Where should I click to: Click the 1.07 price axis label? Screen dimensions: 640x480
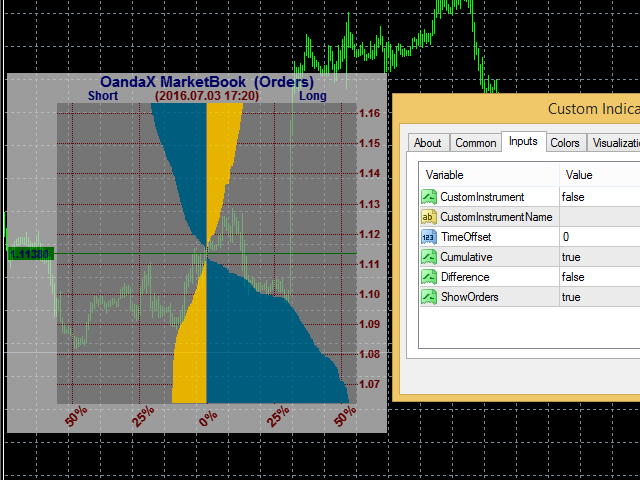(x=370, y=384)
